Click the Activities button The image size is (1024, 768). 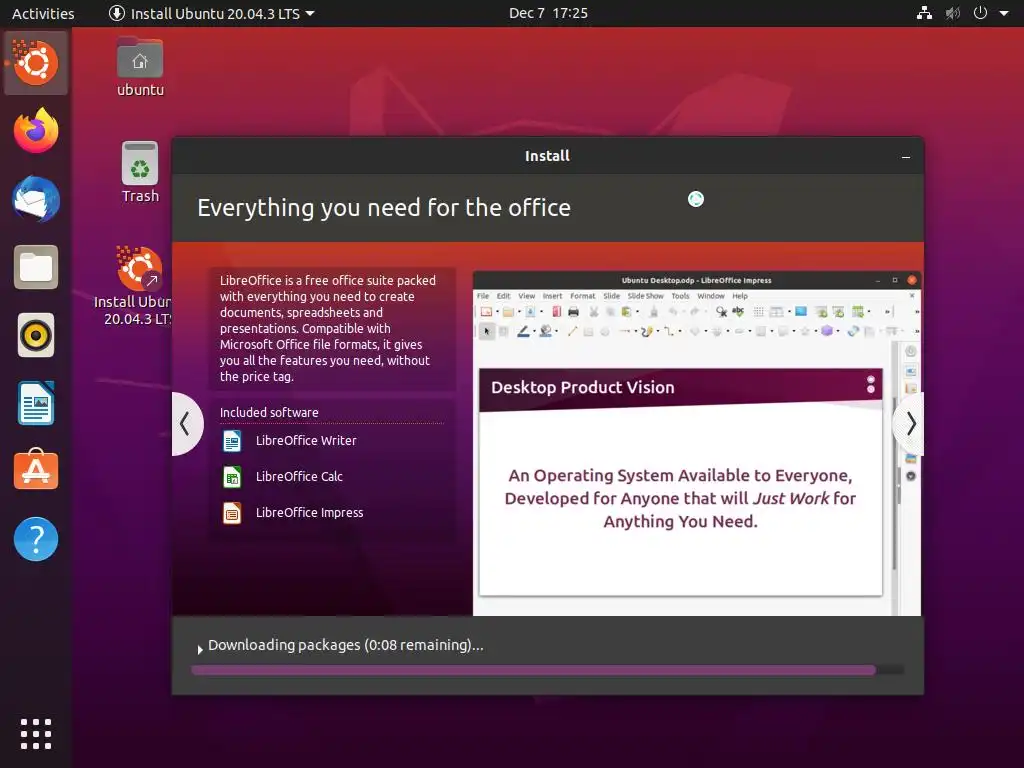tap(43, 13)
